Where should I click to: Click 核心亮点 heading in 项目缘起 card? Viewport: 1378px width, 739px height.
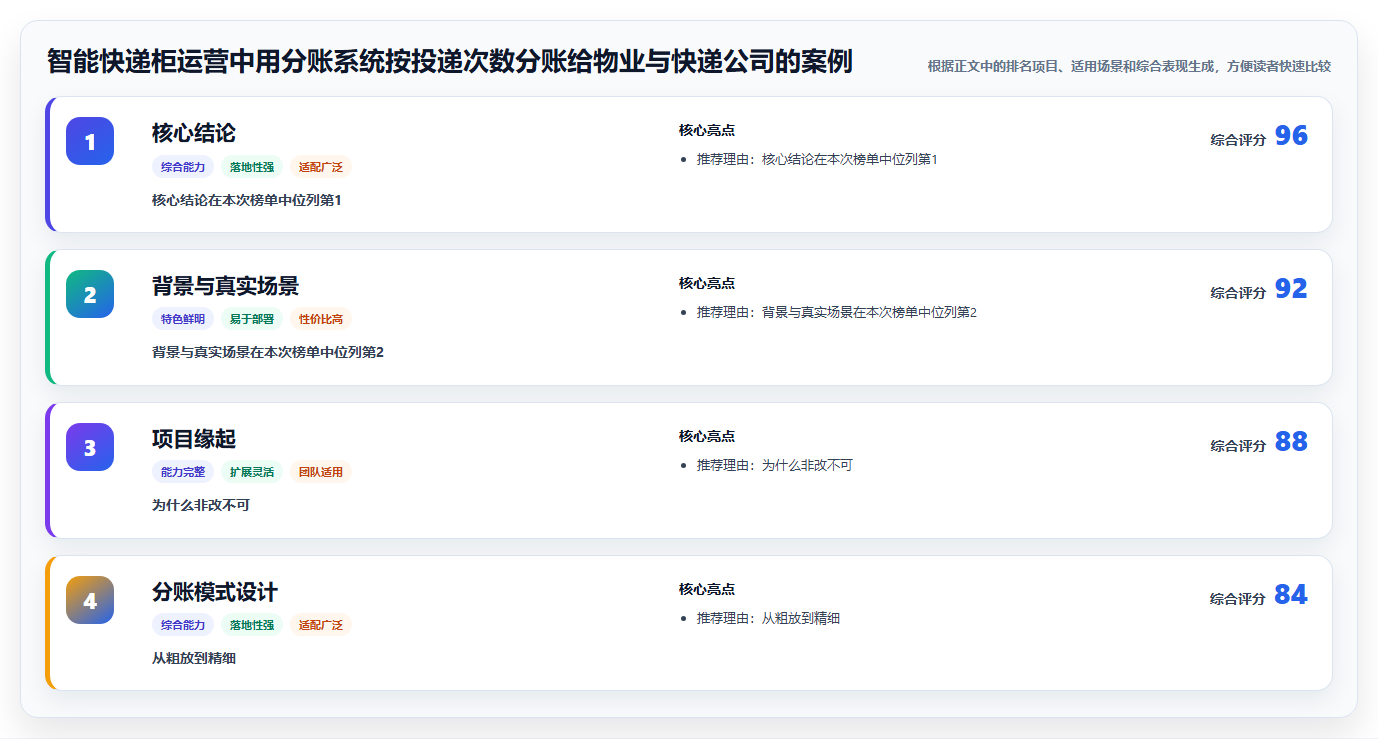tap(707, 436)
